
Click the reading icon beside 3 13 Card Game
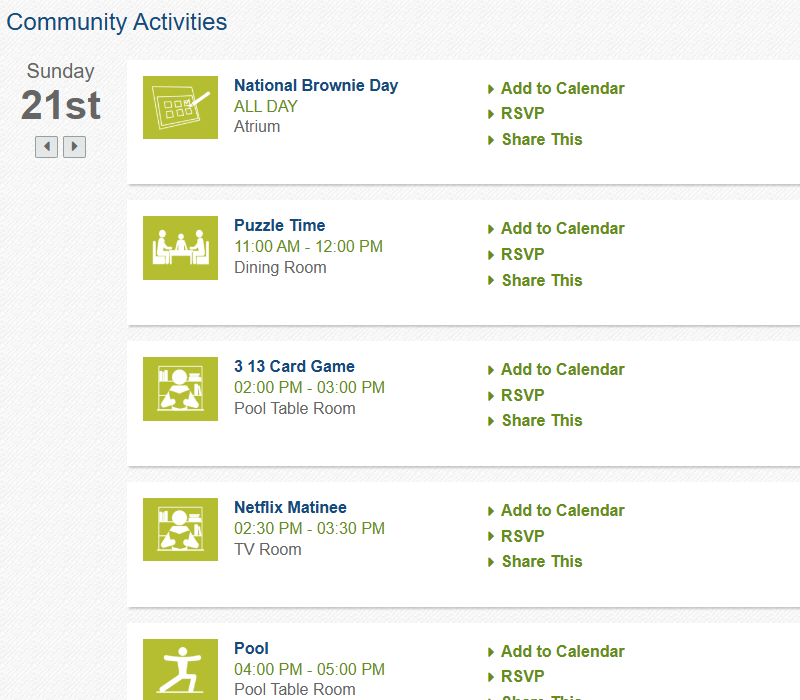(x=180, y=389)
